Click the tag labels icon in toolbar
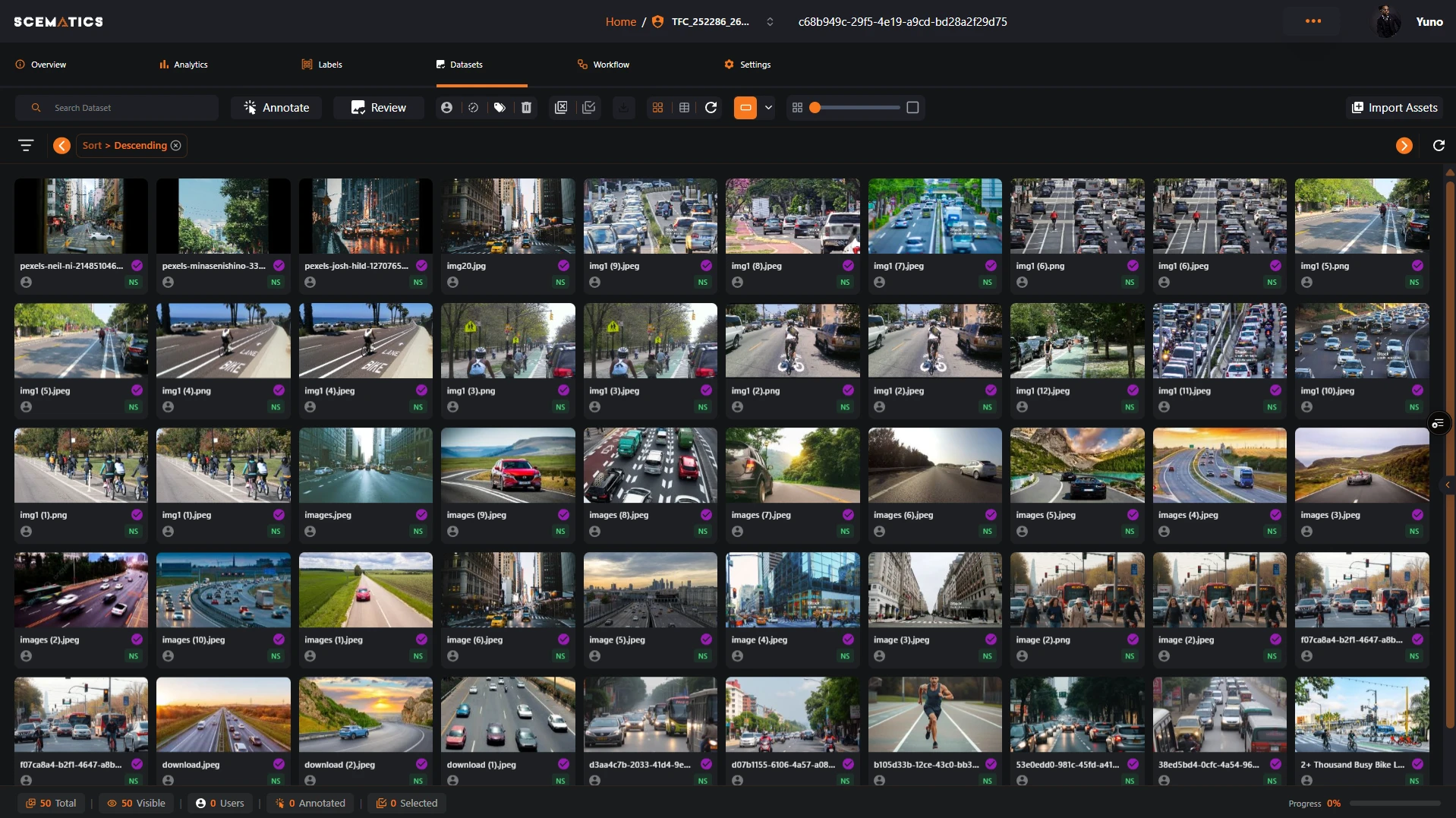The height and width of the screenshot is (818, 1456). [500, 108]
